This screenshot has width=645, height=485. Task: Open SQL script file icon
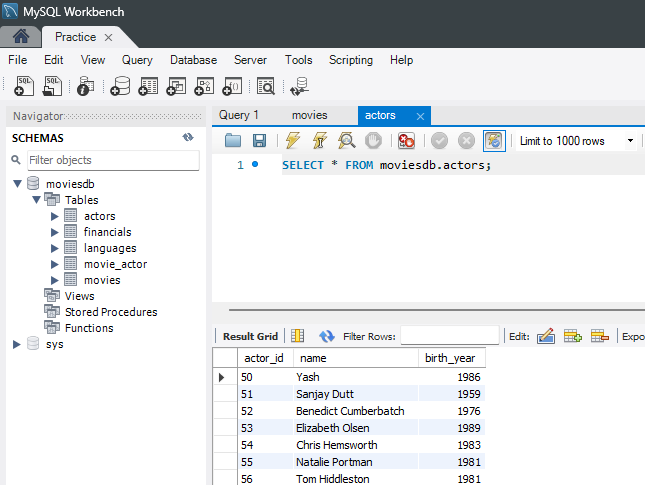(x=52, y=86)
